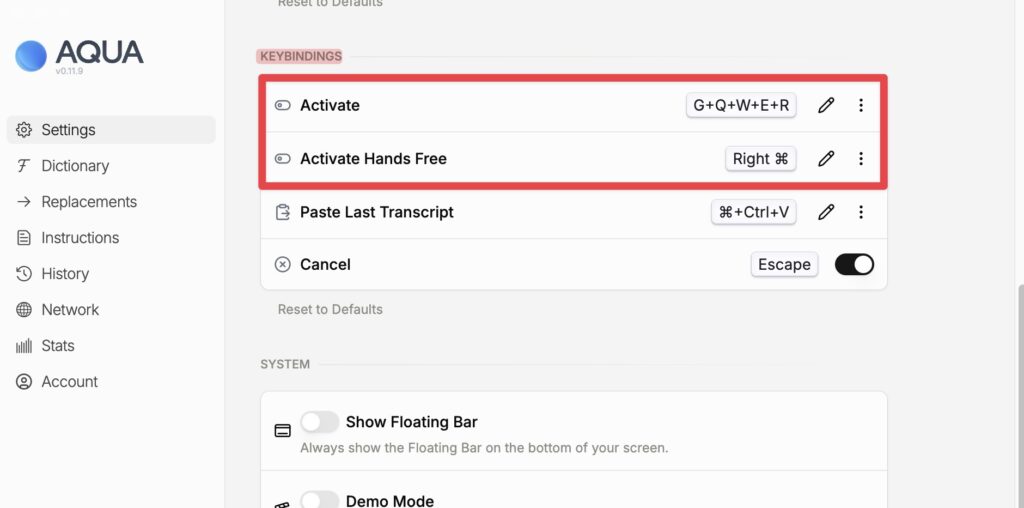Viewport: 1024px width, 508px height.
Task: Open the Replacements sidebar item
Action: pos(89,202)
